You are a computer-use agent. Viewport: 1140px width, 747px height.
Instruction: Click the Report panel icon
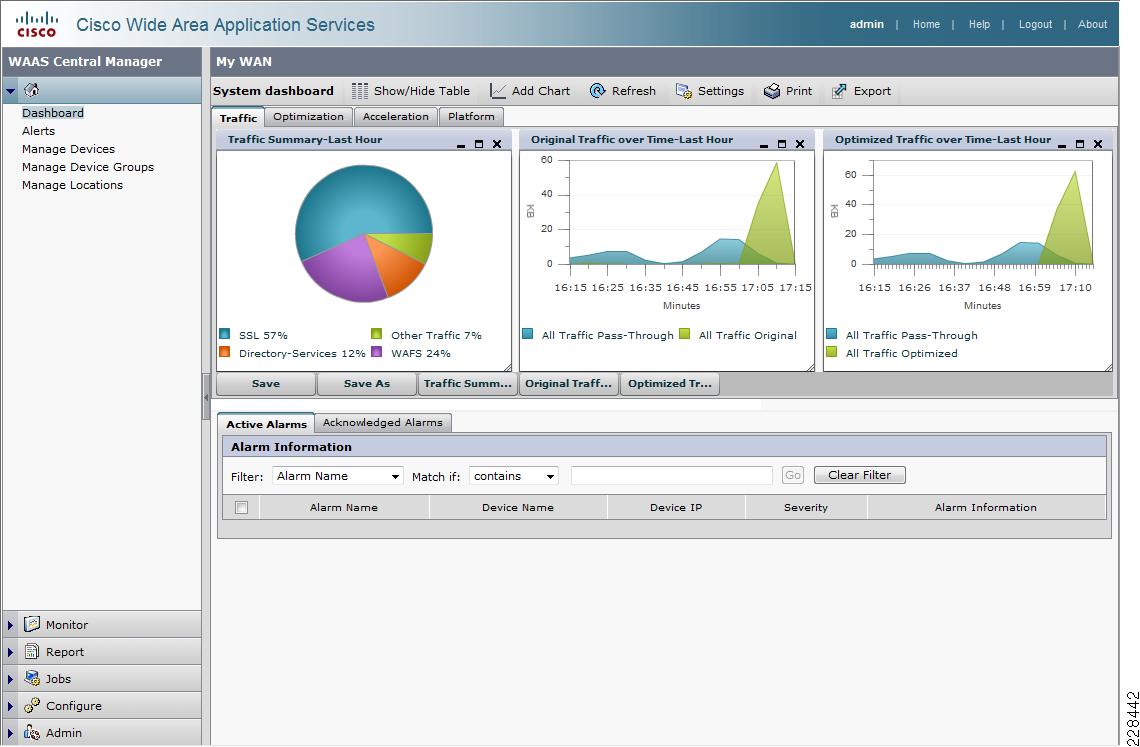click(31, 651)
